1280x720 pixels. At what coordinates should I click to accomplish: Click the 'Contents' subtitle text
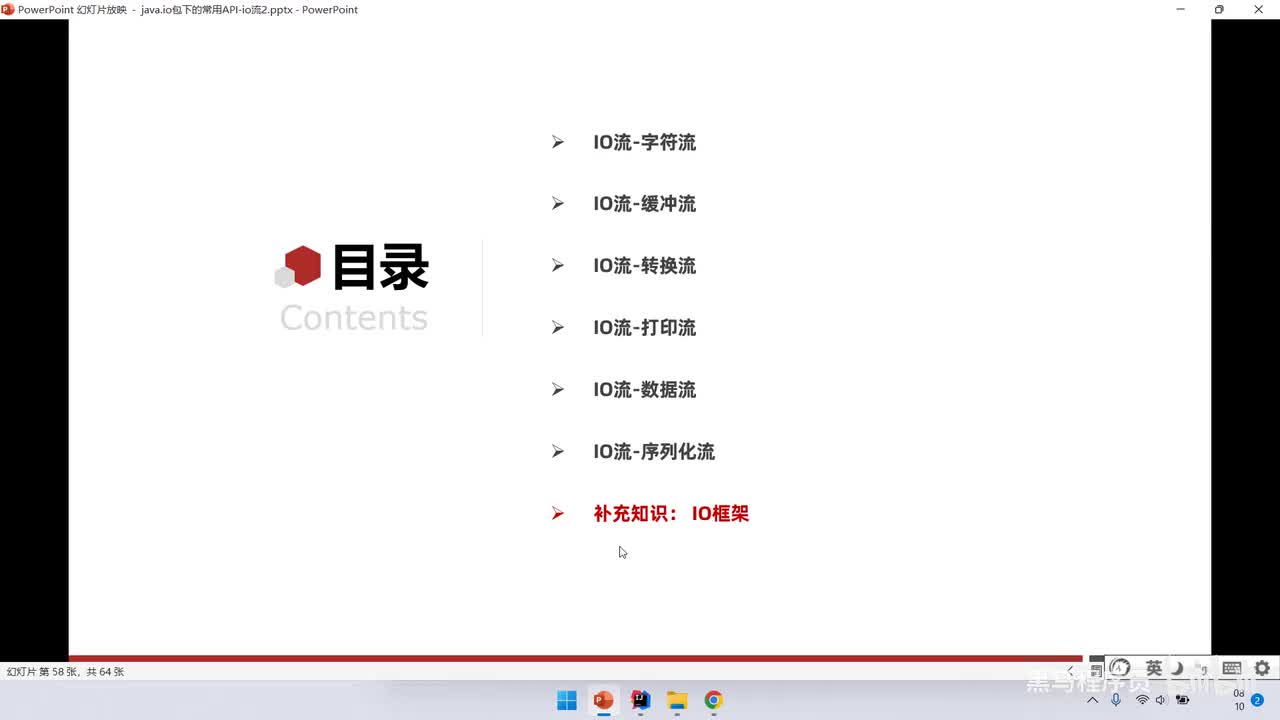click(x=354, y=317)
